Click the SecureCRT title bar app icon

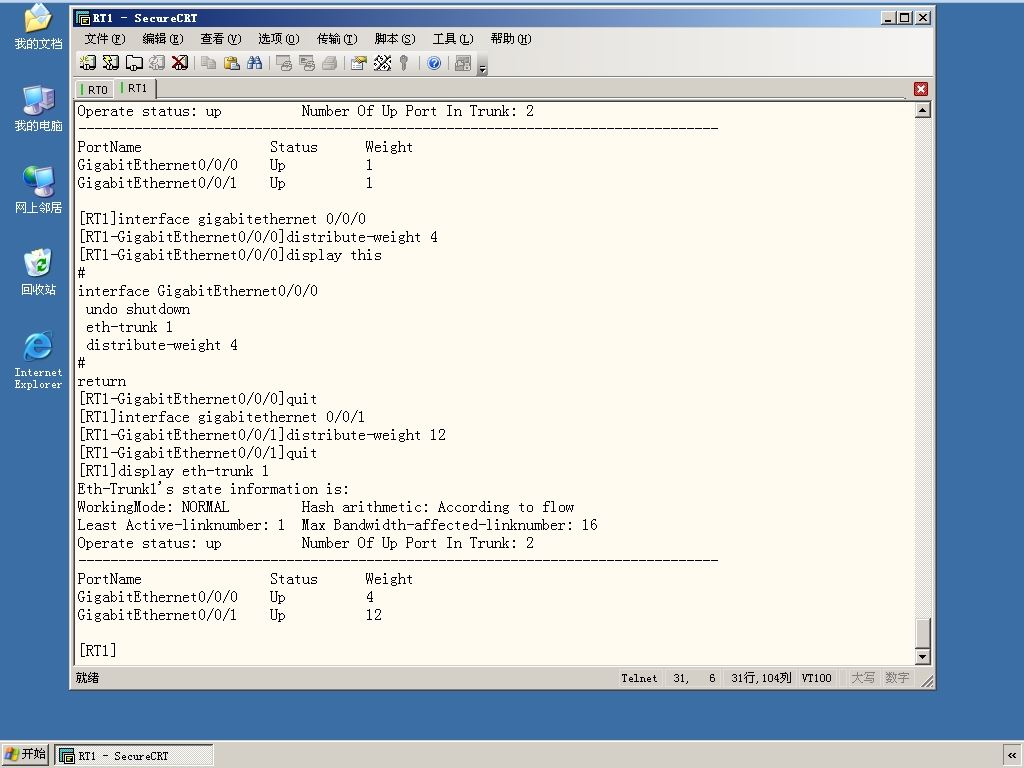click(83, 18)
